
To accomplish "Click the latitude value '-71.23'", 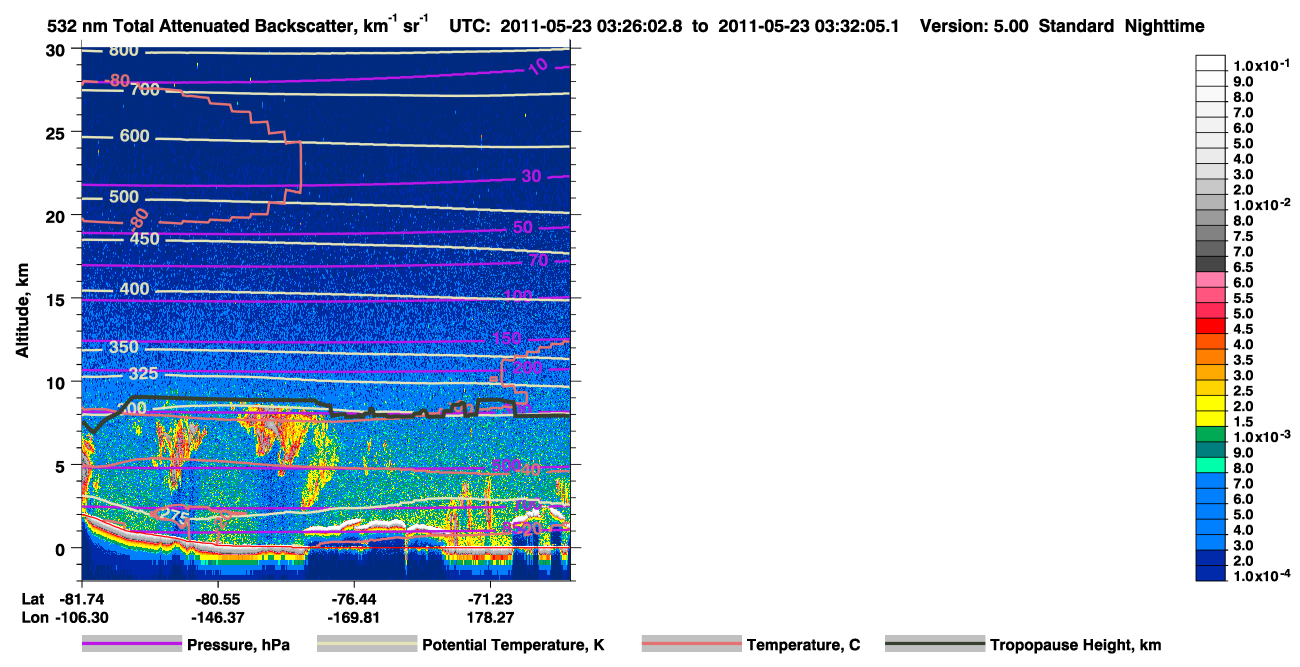I will click(491, 599).
